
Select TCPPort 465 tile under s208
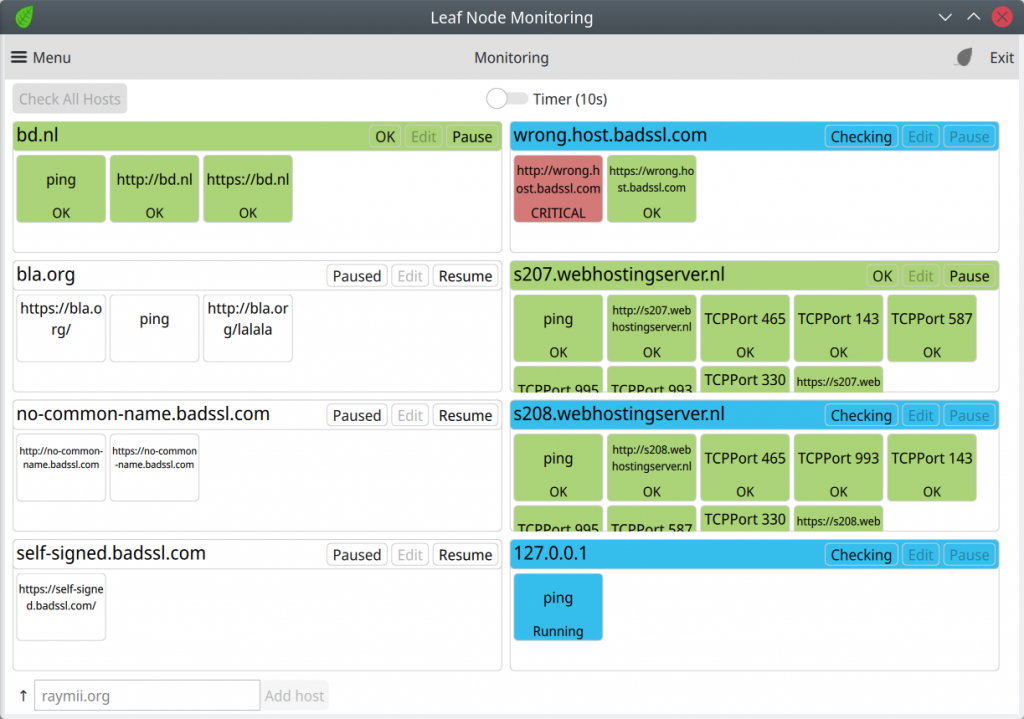pos(744,468)
